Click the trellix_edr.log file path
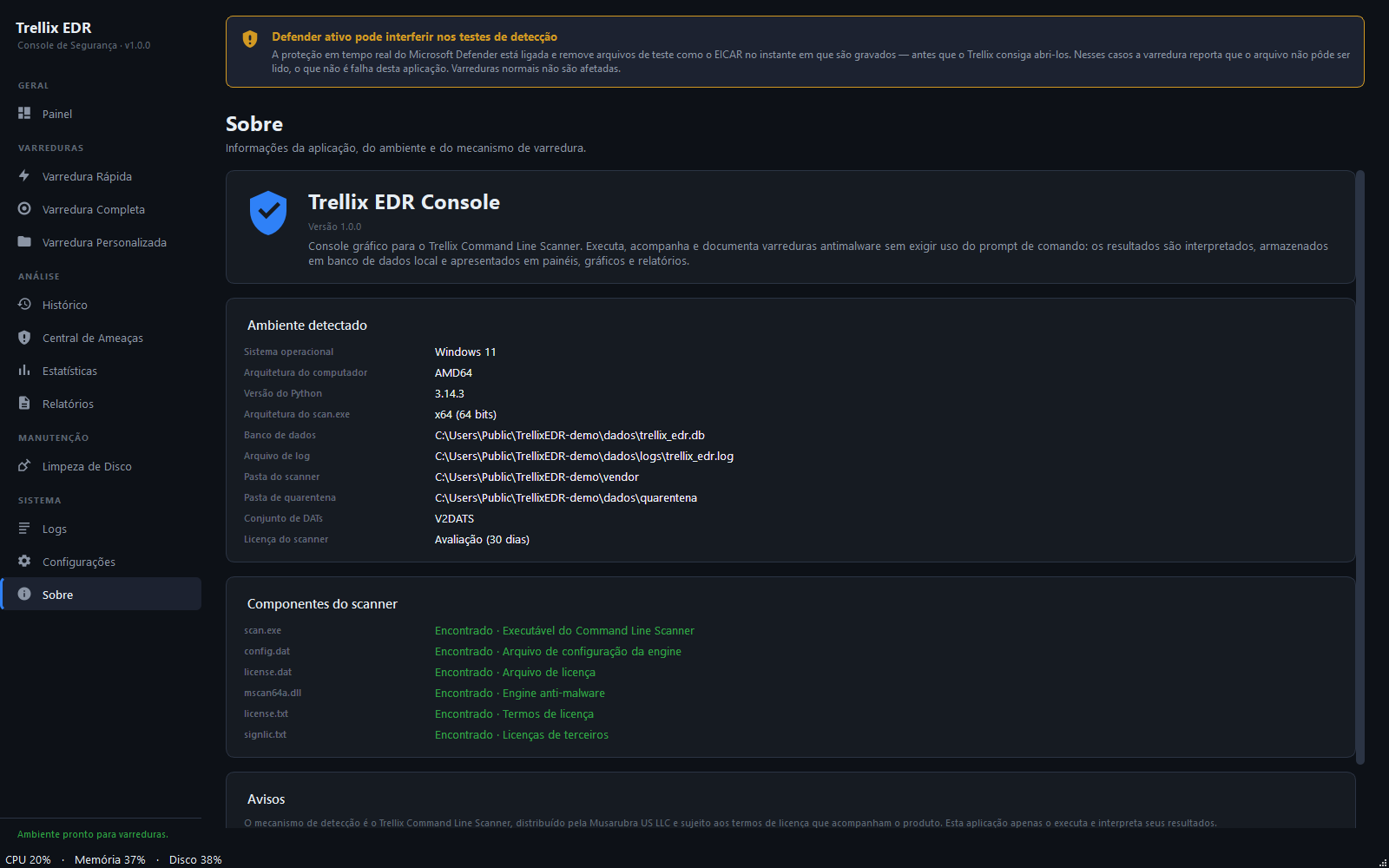 (584, 456)
